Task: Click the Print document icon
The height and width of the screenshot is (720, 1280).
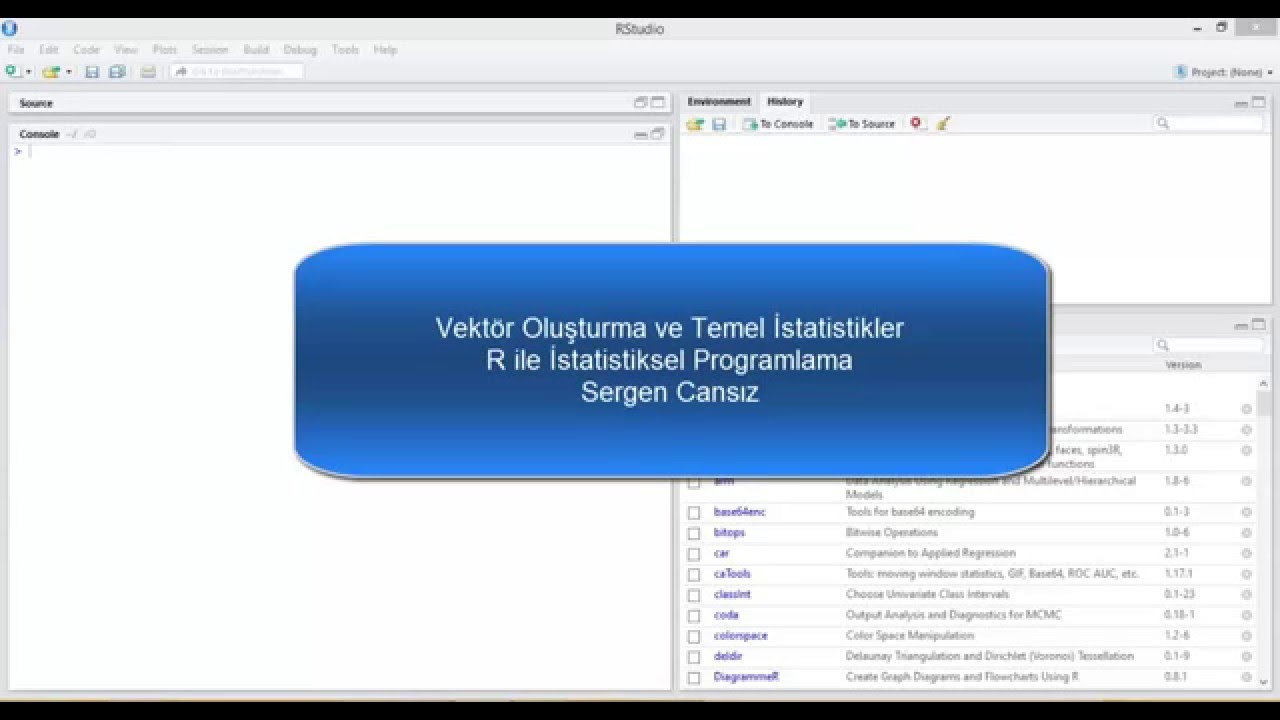Action: click(x=148, y=72)
